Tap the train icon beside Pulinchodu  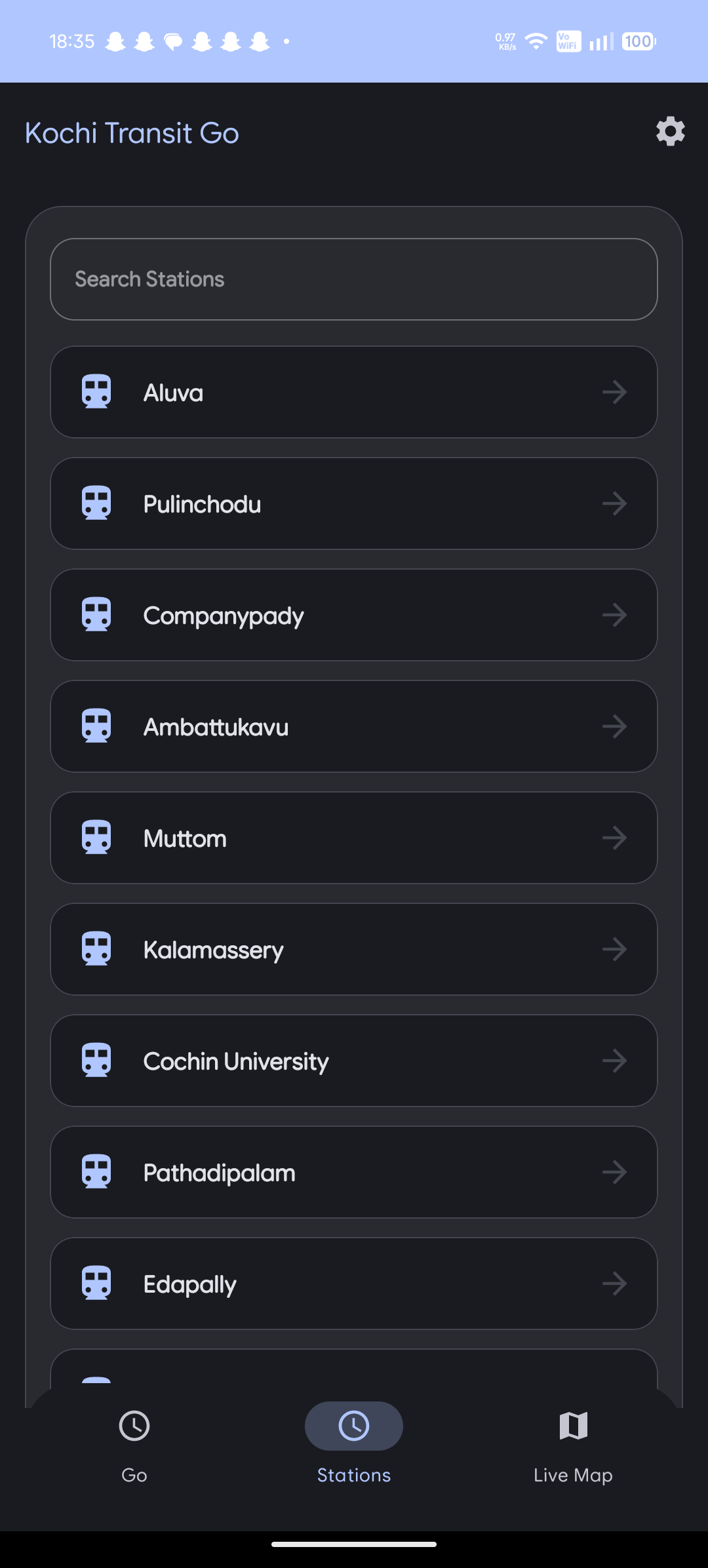point(96,503)
